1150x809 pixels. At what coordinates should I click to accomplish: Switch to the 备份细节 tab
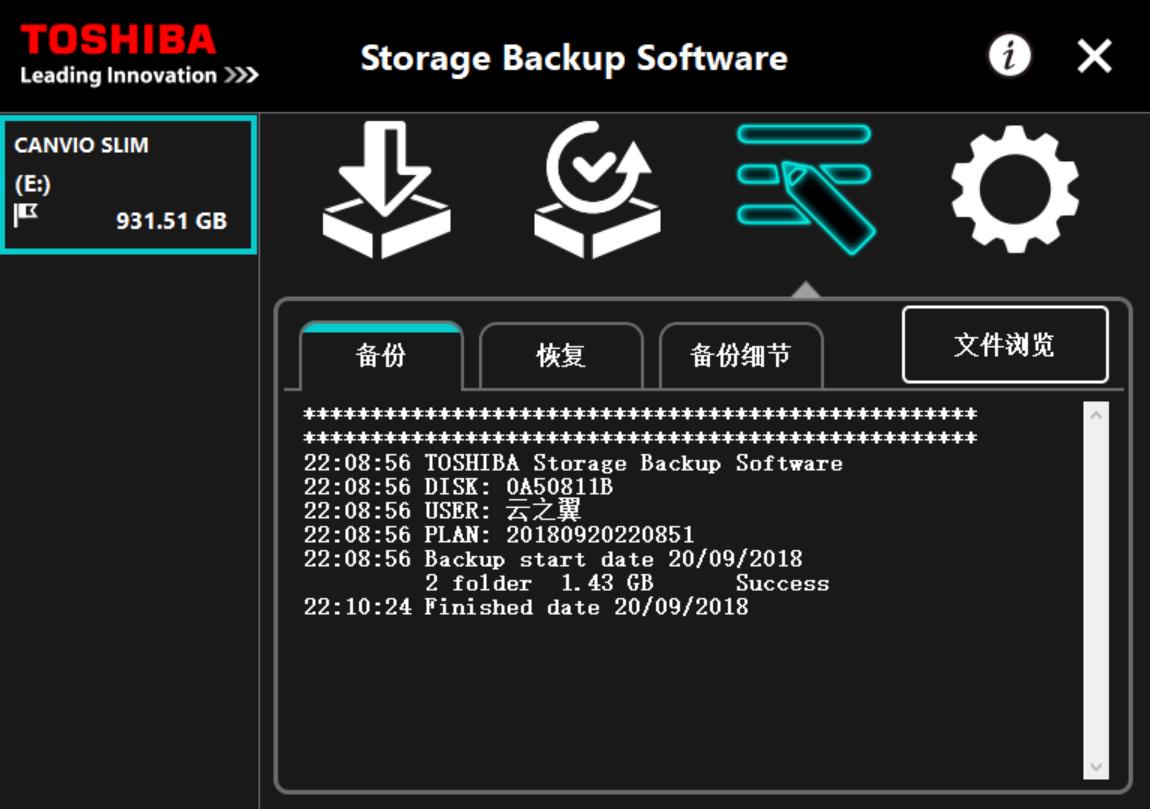click(x=741, y=356)
